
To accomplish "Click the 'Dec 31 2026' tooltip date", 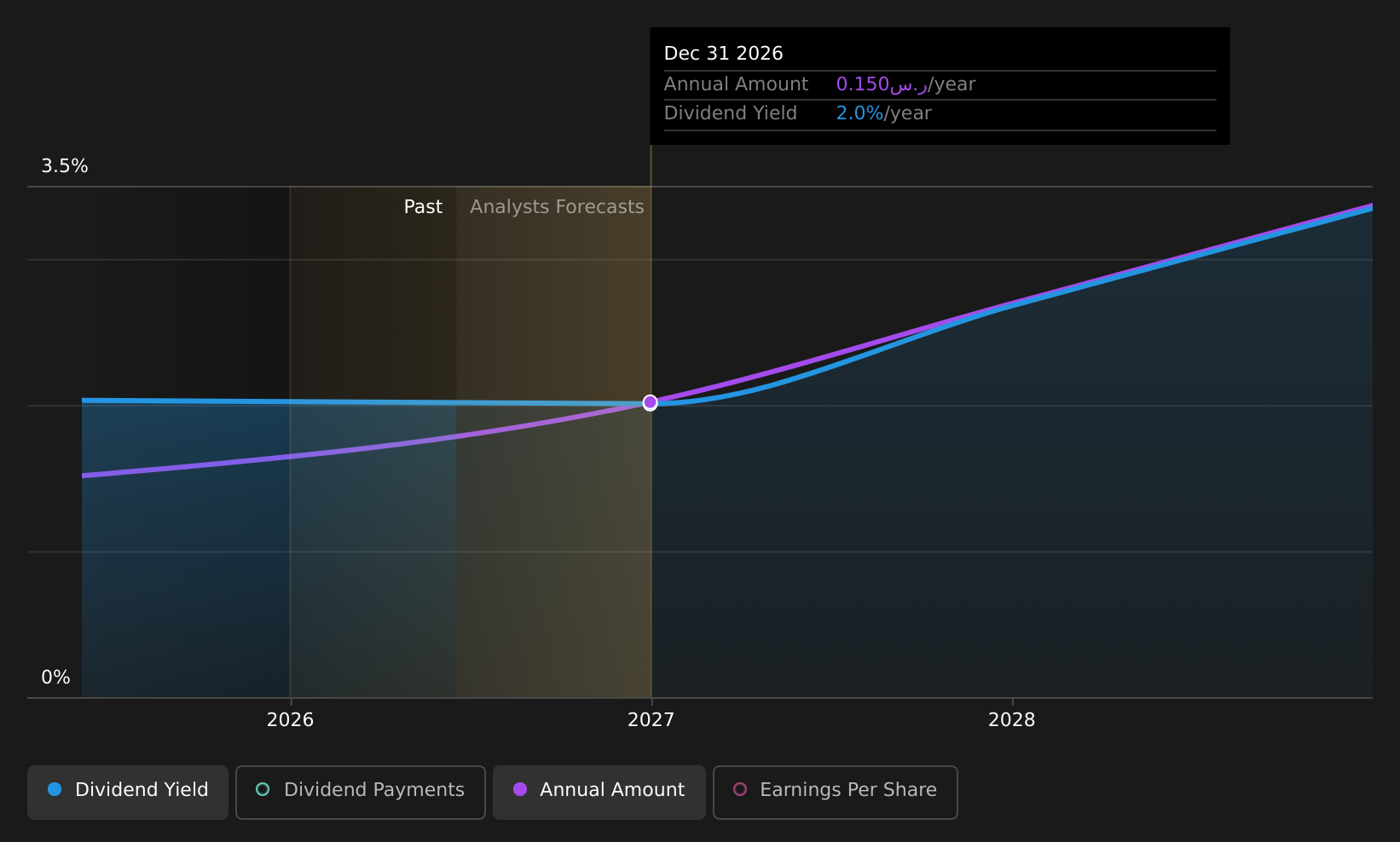I will pos(723,54).
